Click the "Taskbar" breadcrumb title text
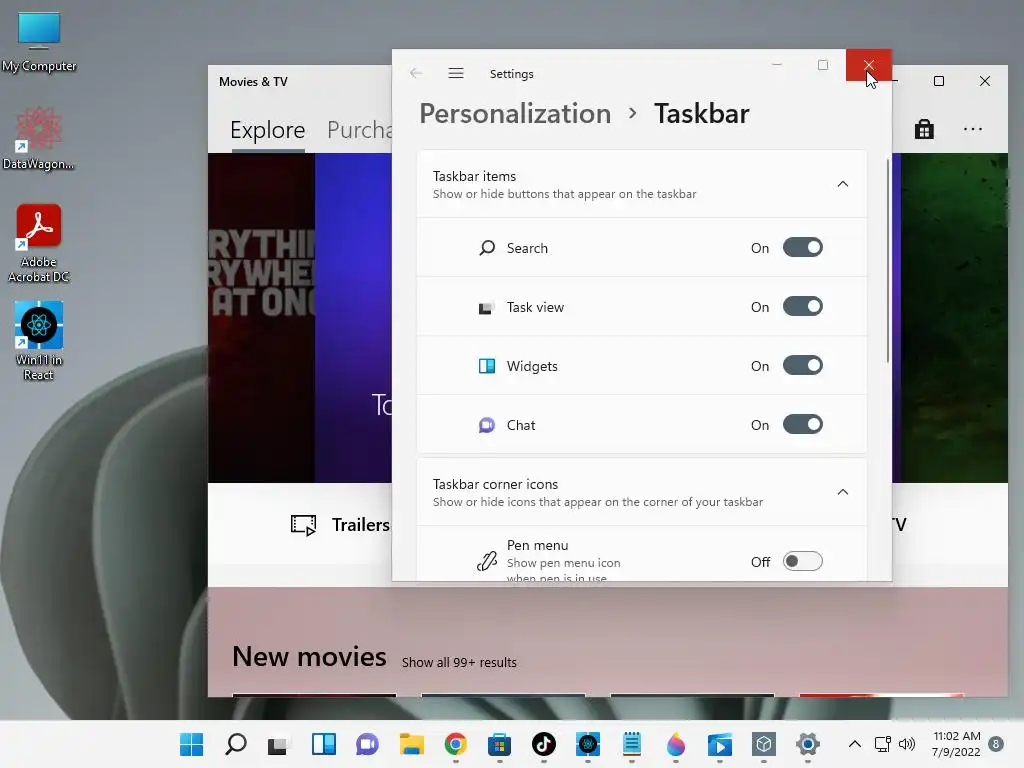This screenshot has width=1024, height=768. [701, 114]
